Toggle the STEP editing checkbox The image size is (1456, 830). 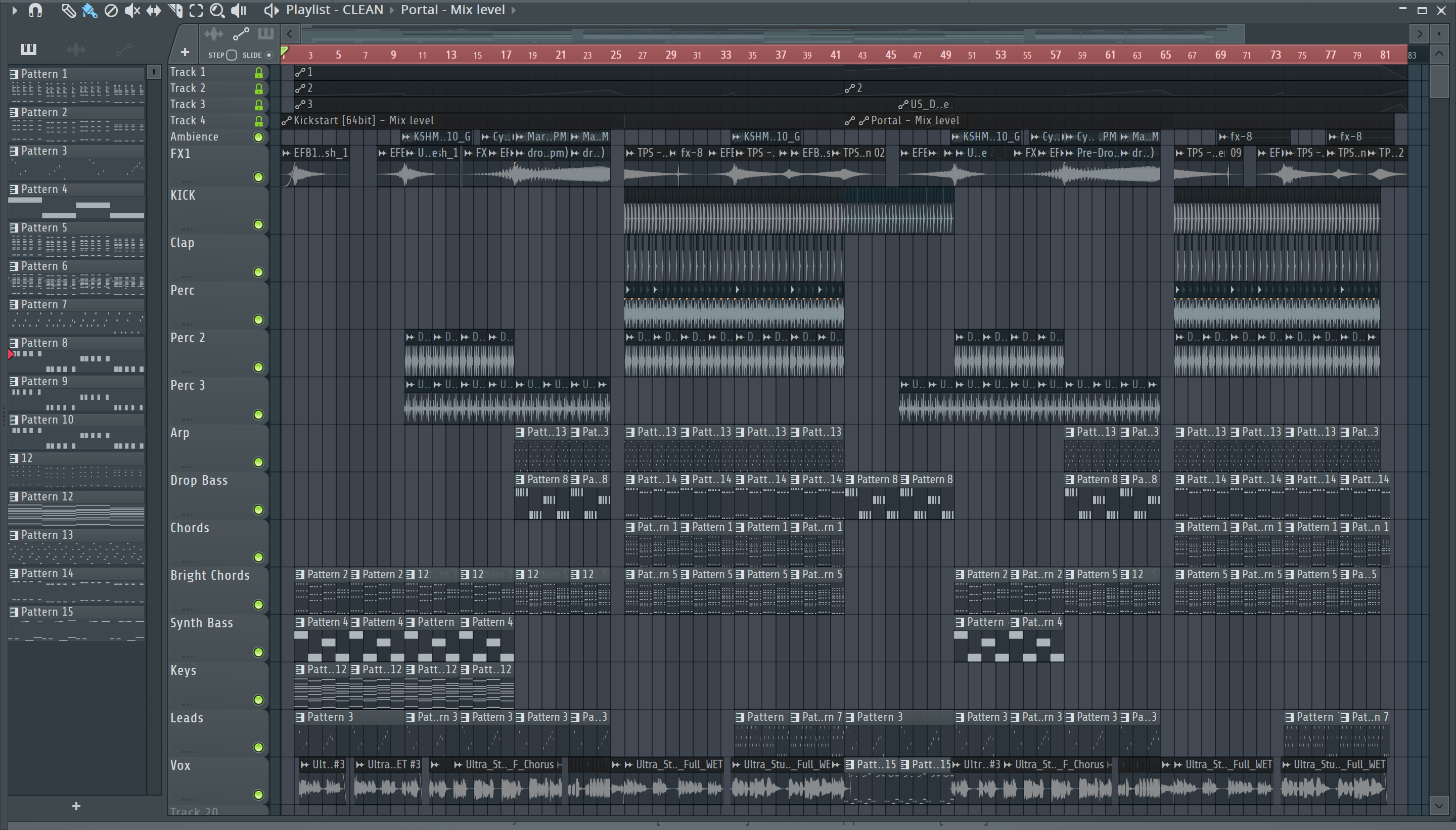pyautogui.click(x=232, y=55)
